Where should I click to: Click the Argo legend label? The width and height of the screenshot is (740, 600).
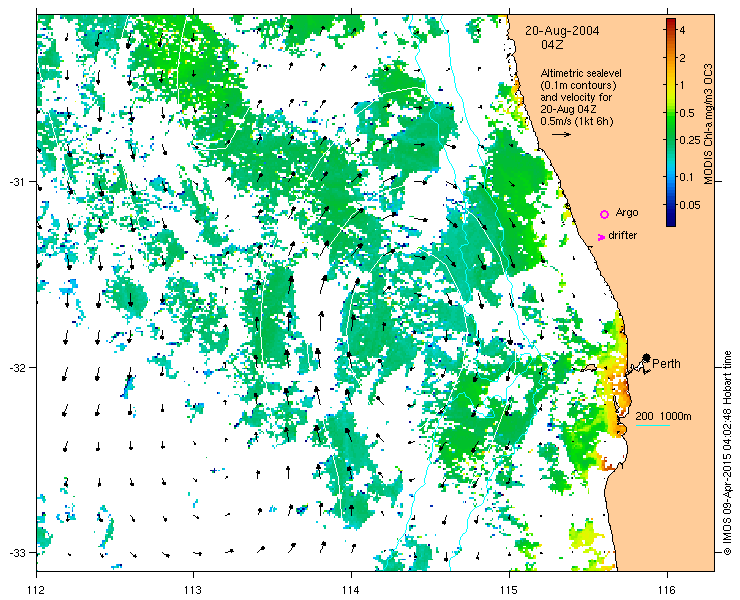(627, 212)
